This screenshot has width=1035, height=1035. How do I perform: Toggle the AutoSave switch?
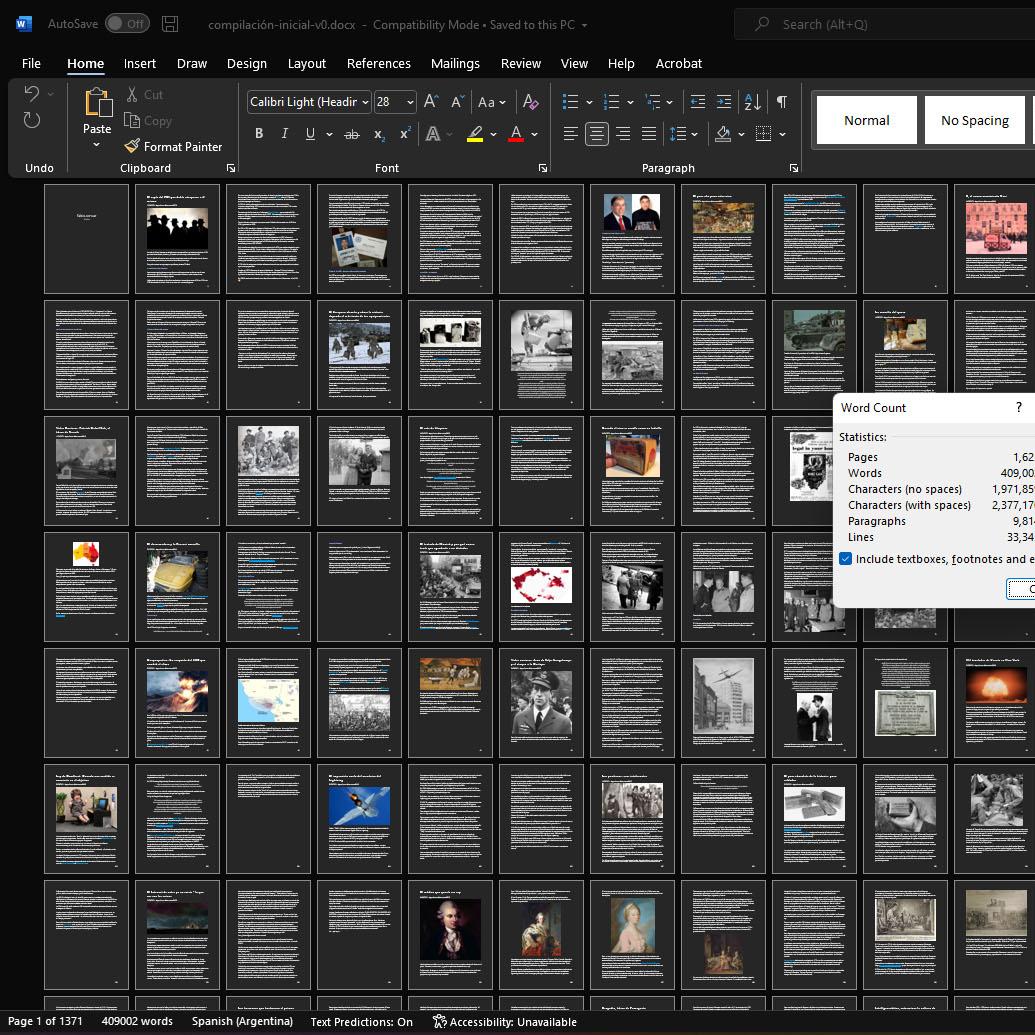click(x=127, y=24)
